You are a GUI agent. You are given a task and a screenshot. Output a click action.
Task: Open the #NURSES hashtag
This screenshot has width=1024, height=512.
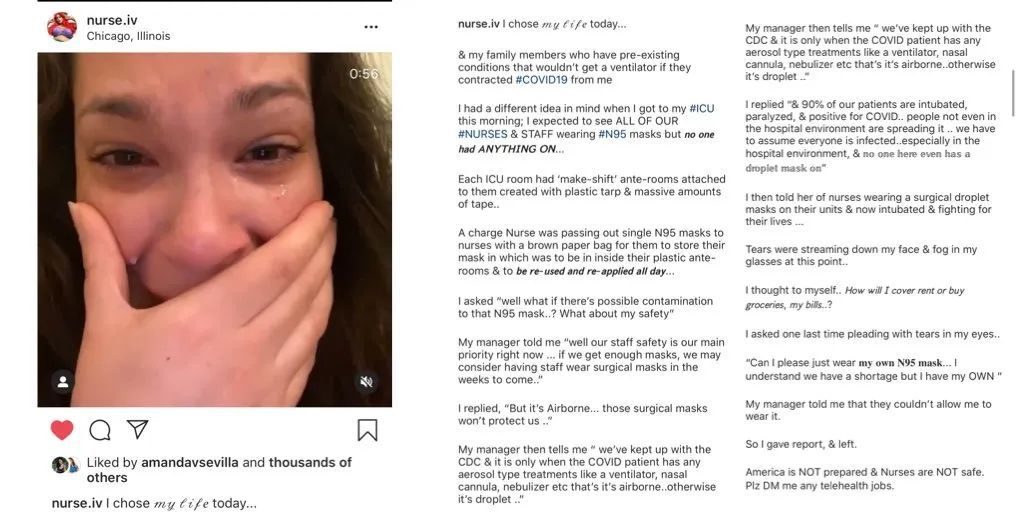tap(483, 134)
